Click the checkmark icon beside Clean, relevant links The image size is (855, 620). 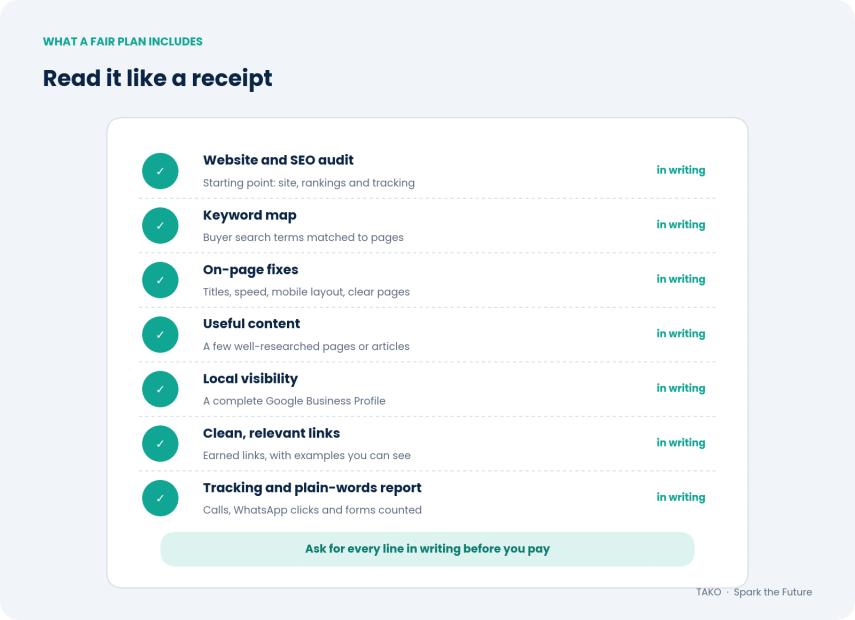tap(160, 443)
